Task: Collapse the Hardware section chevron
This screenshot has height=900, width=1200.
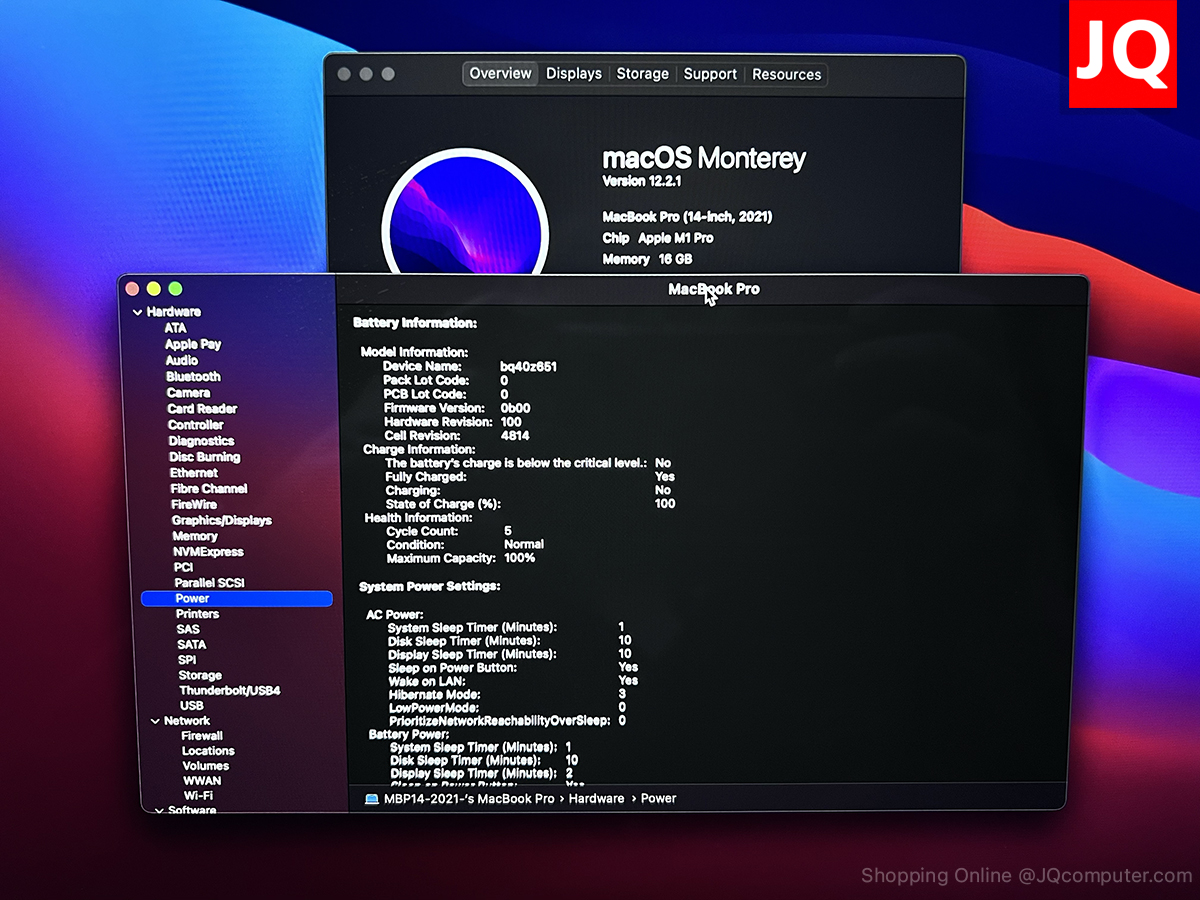Action: click(137, 312)
